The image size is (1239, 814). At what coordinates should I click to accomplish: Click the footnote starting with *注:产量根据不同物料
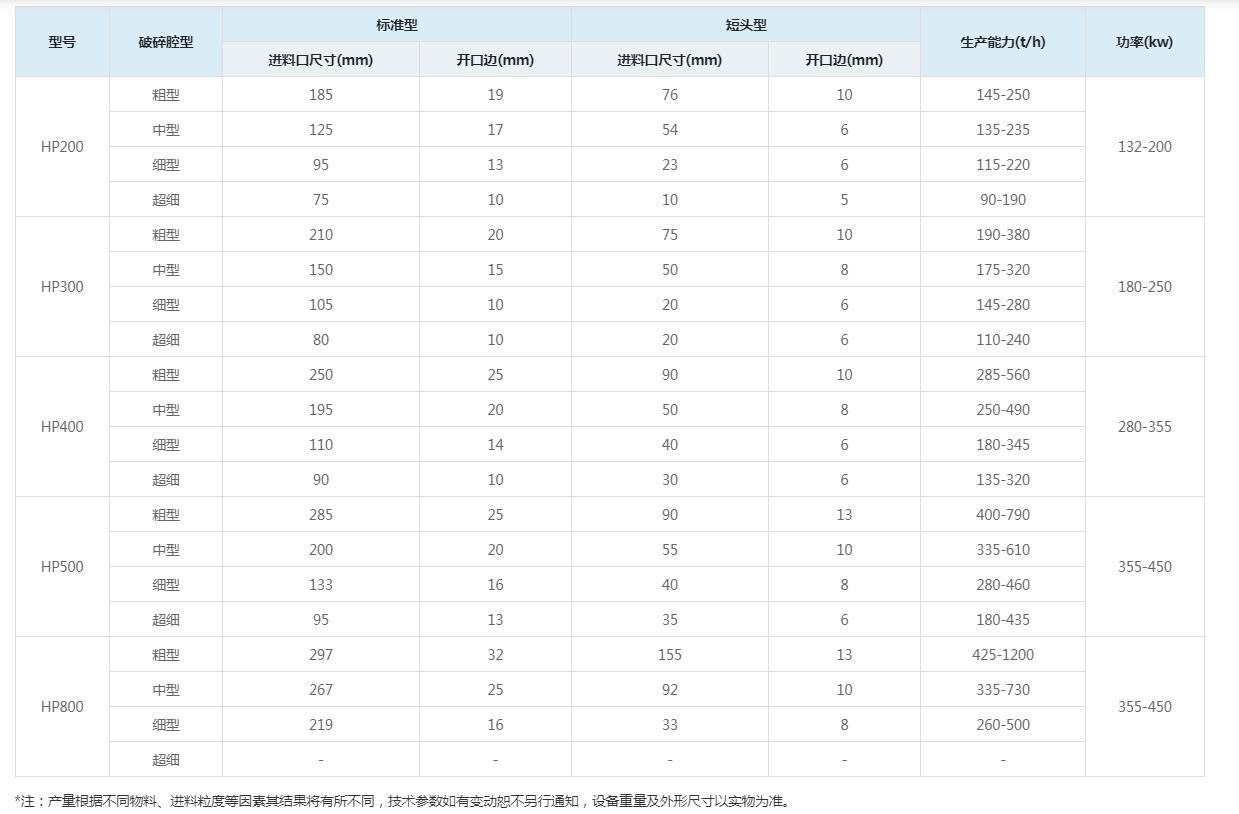(402, 801)
